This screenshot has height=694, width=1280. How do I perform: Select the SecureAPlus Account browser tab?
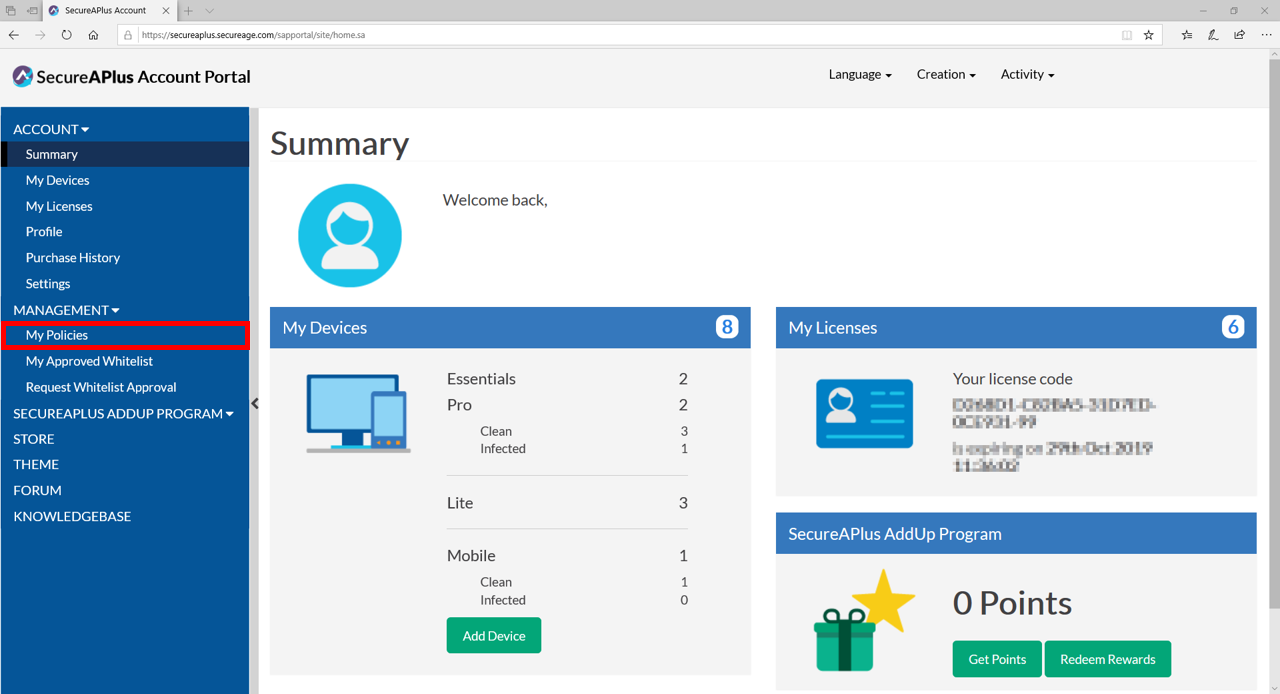105,11
